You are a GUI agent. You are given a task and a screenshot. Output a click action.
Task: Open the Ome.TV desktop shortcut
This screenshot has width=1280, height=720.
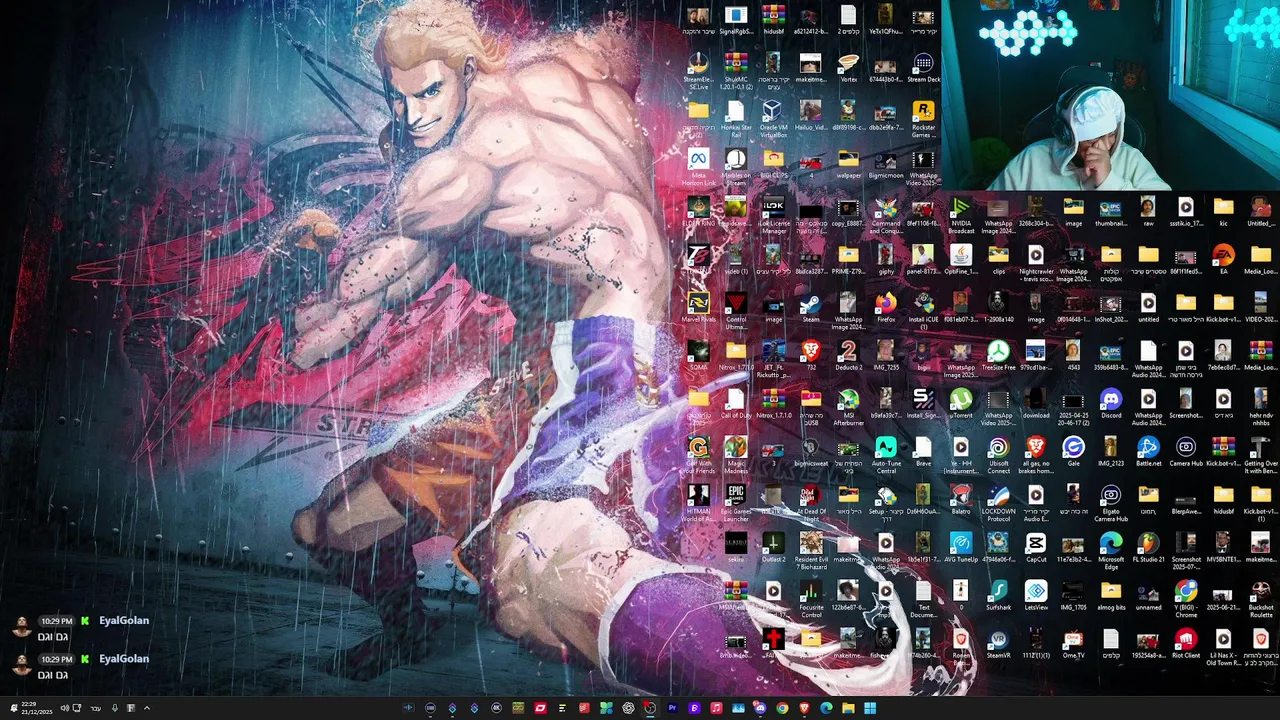point(1073,643)
